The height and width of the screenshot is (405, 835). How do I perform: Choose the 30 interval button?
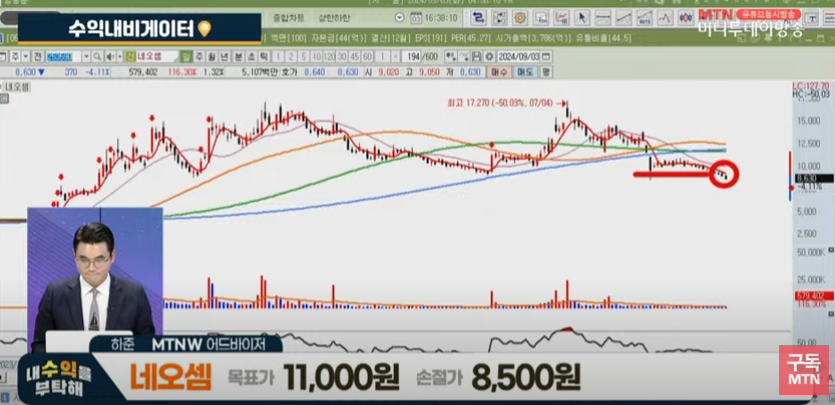[x=342, y=56]
